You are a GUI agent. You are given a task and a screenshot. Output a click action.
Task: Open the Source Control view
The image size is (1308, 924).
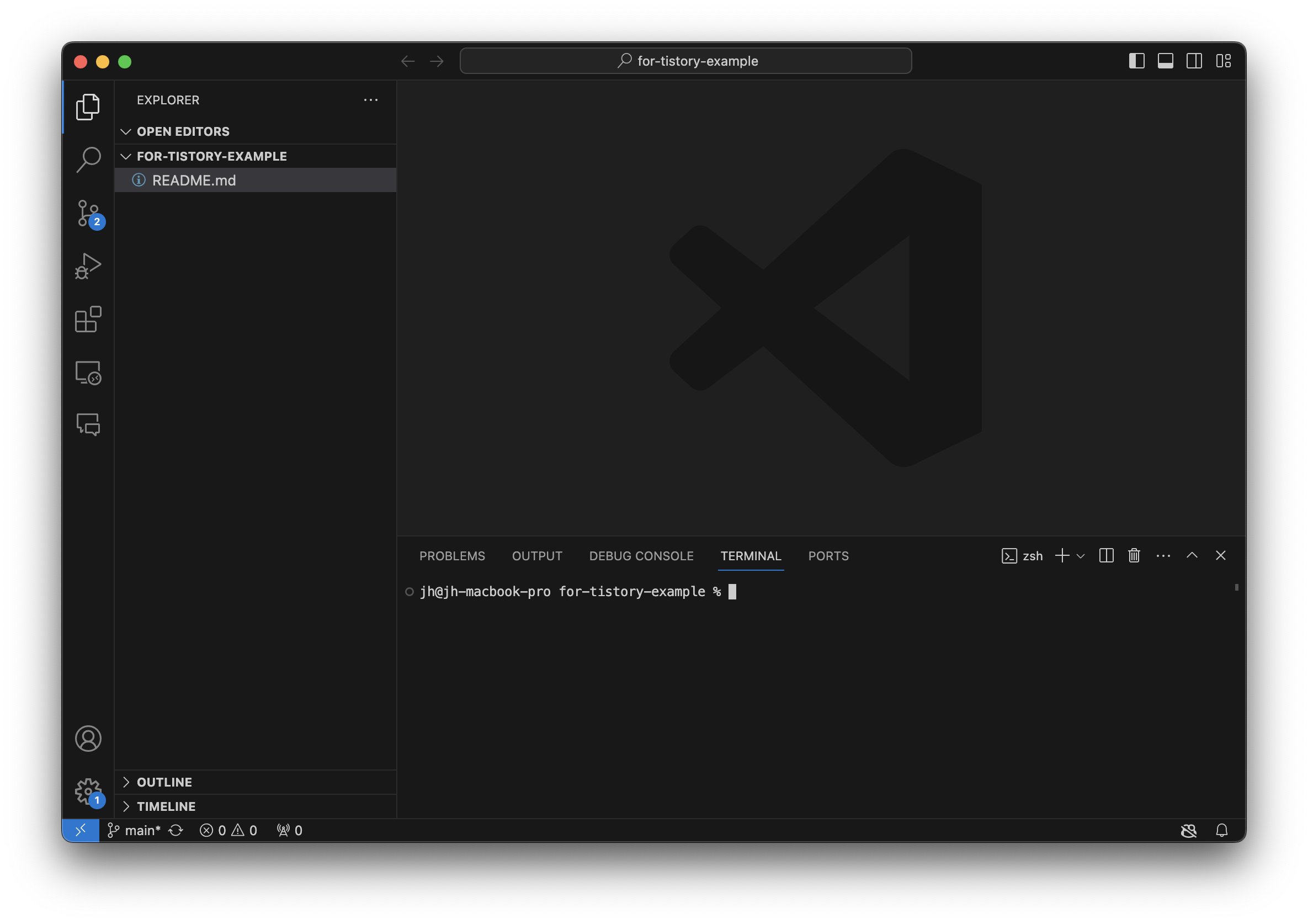tap(88, 214)
